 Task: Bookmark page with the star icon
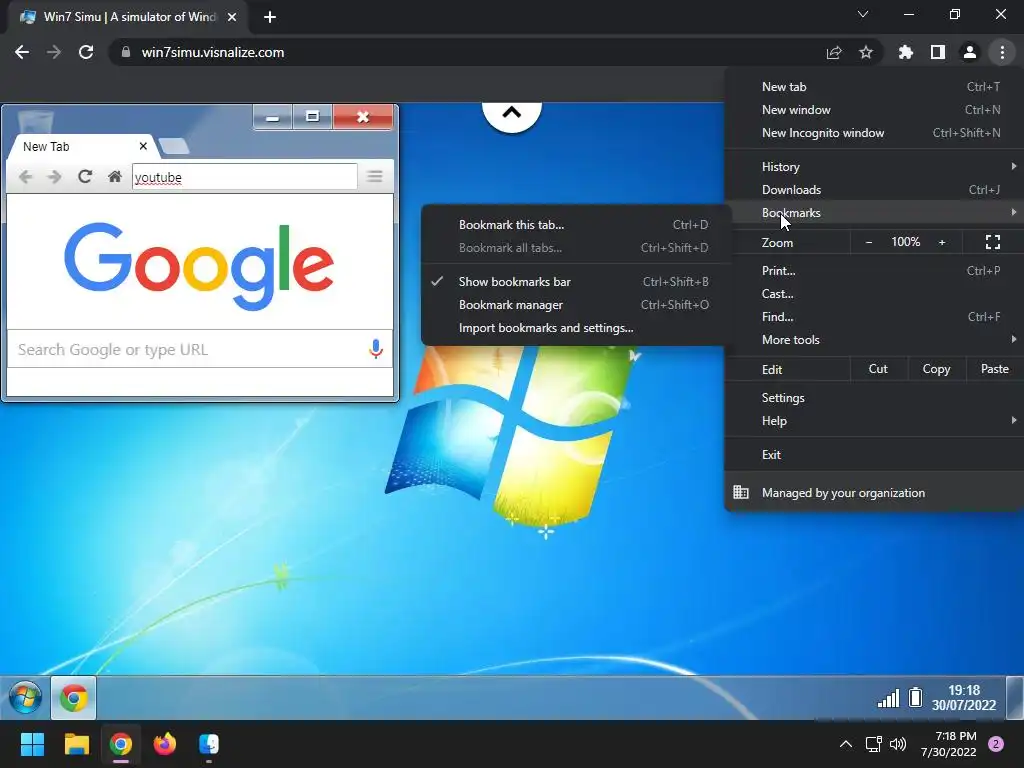pyautogui.click(x=866, y=52)
